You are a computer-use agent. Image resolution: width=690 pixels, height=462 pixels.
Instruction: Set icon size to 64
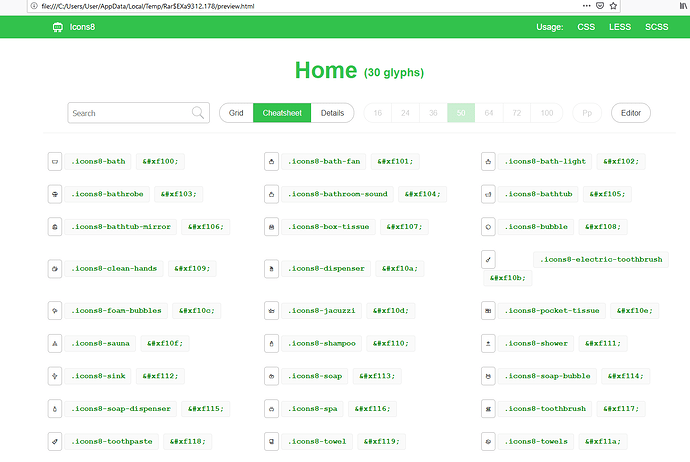[489, 113]
